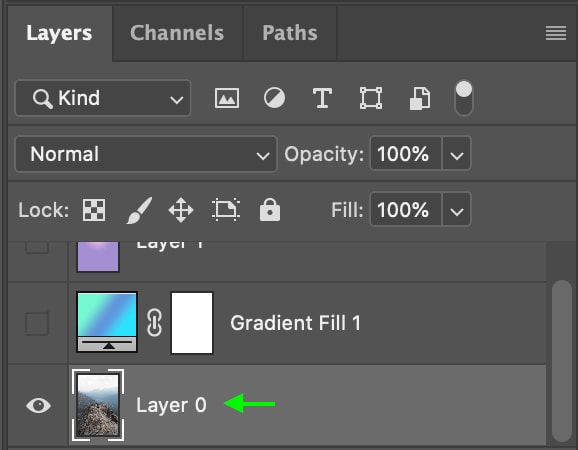
Task: Filter for type layers icon
Action: tap(322, 98)
